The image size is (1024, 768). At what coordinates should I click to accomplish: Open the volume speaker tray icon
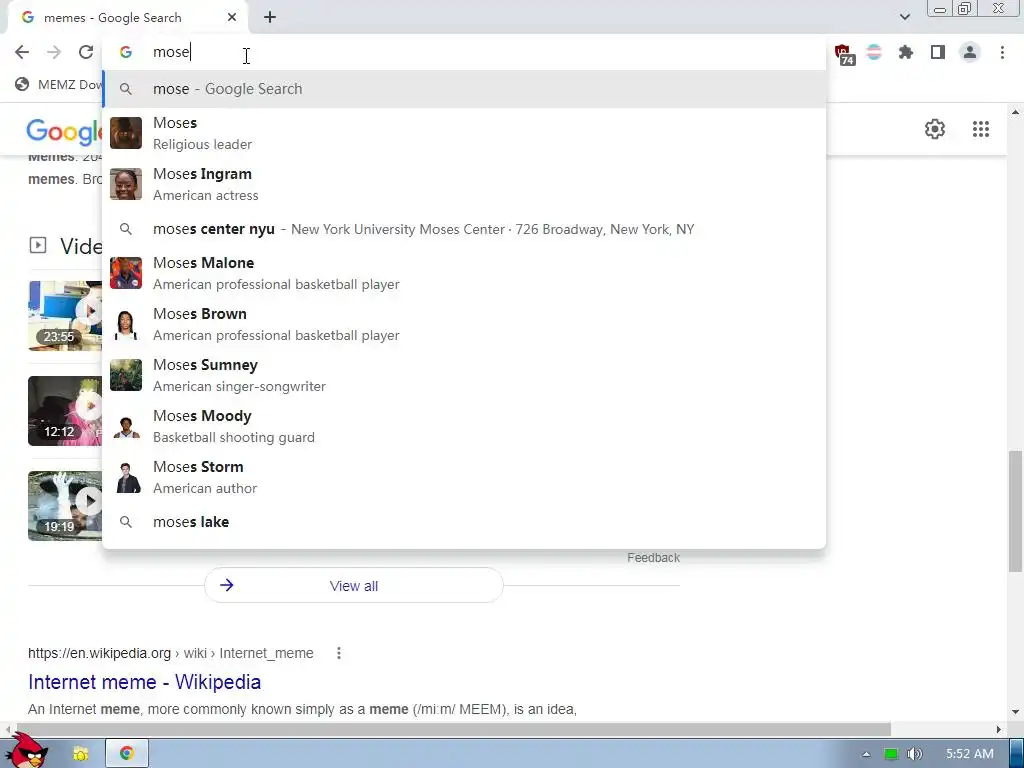914,754
